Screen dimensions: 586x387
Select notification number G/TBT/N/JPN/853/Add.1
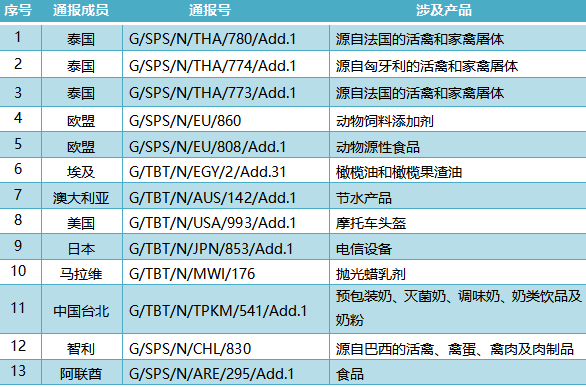point(211,249)
